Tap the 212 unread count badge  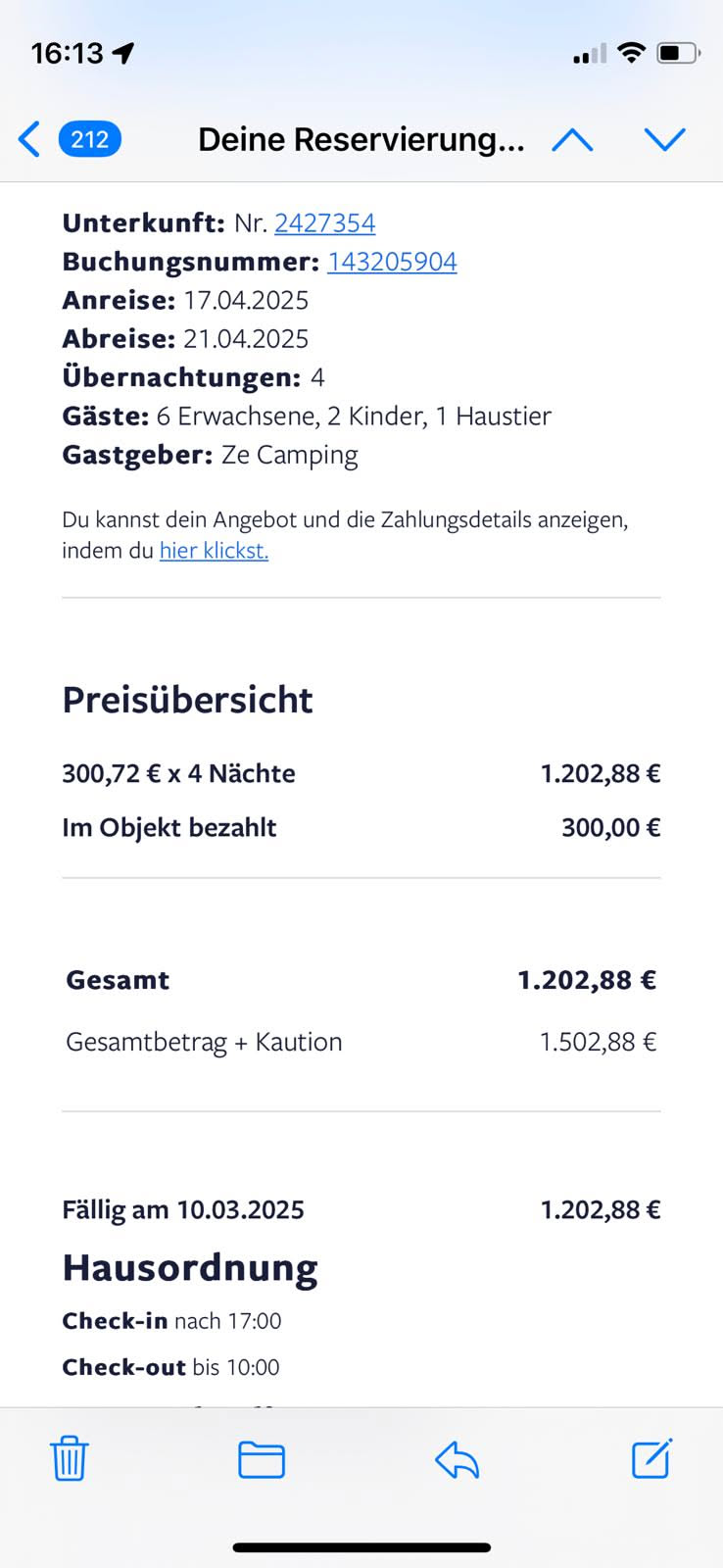point(90,139)
